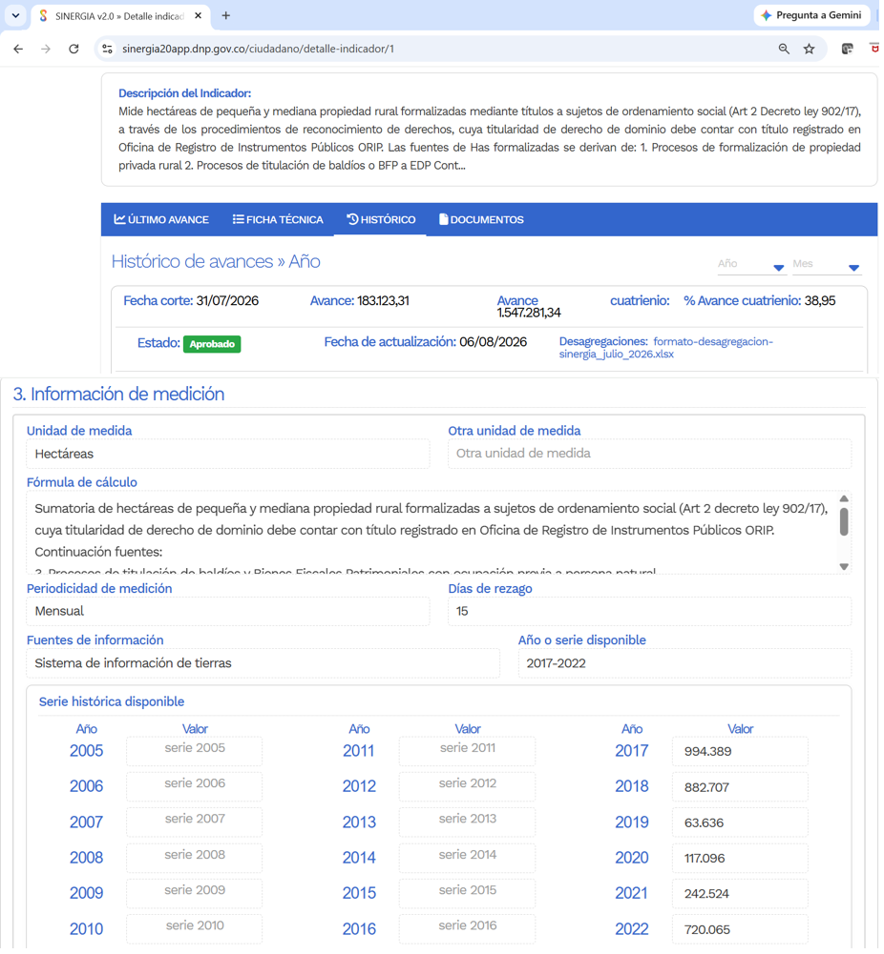884x954 pixels.
Task: Click the serie 2005 value field
Action: tap(194, 750)
